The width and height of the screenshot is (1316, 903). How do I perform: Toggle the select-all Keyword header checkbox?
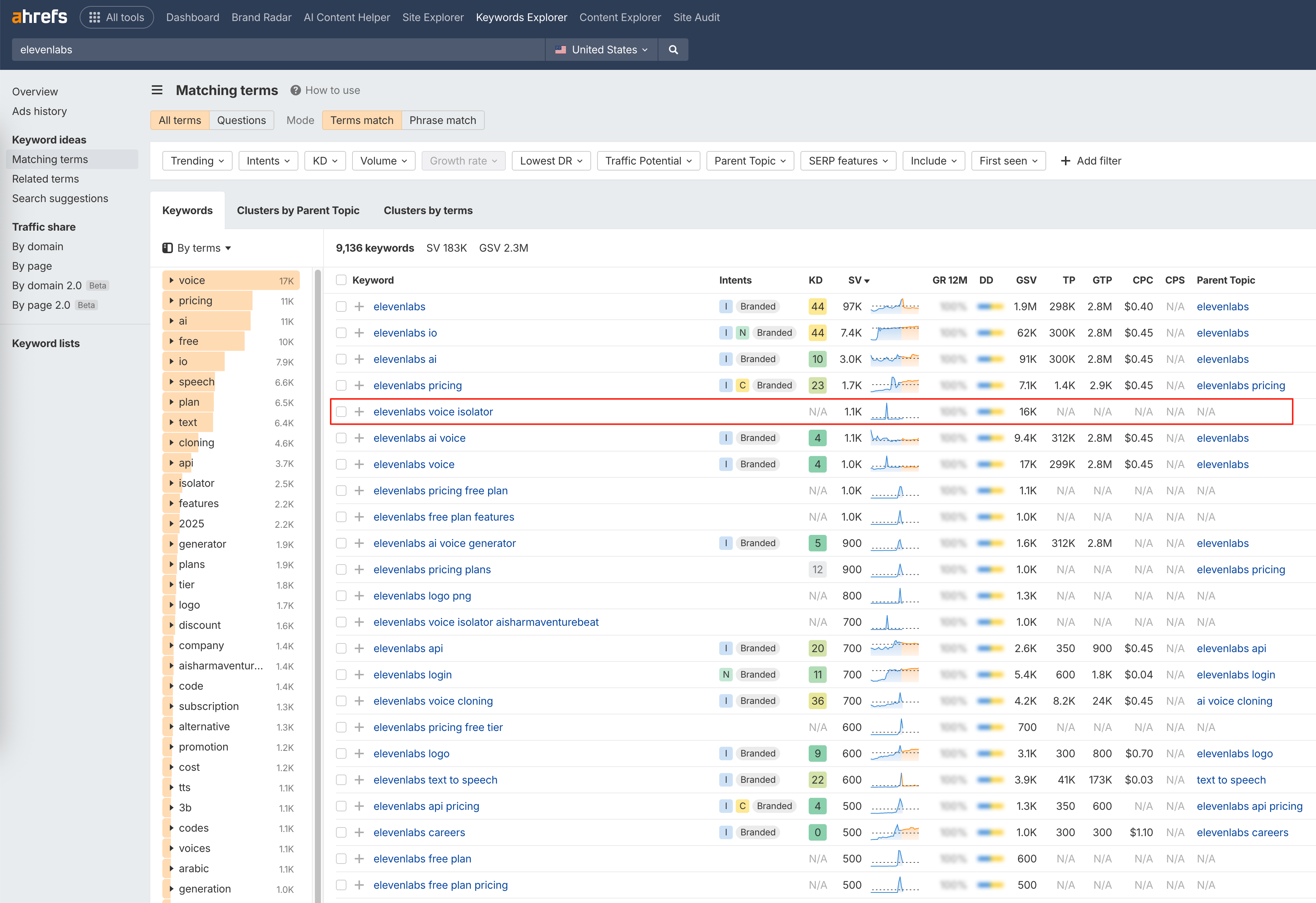(x=341, y=280)
